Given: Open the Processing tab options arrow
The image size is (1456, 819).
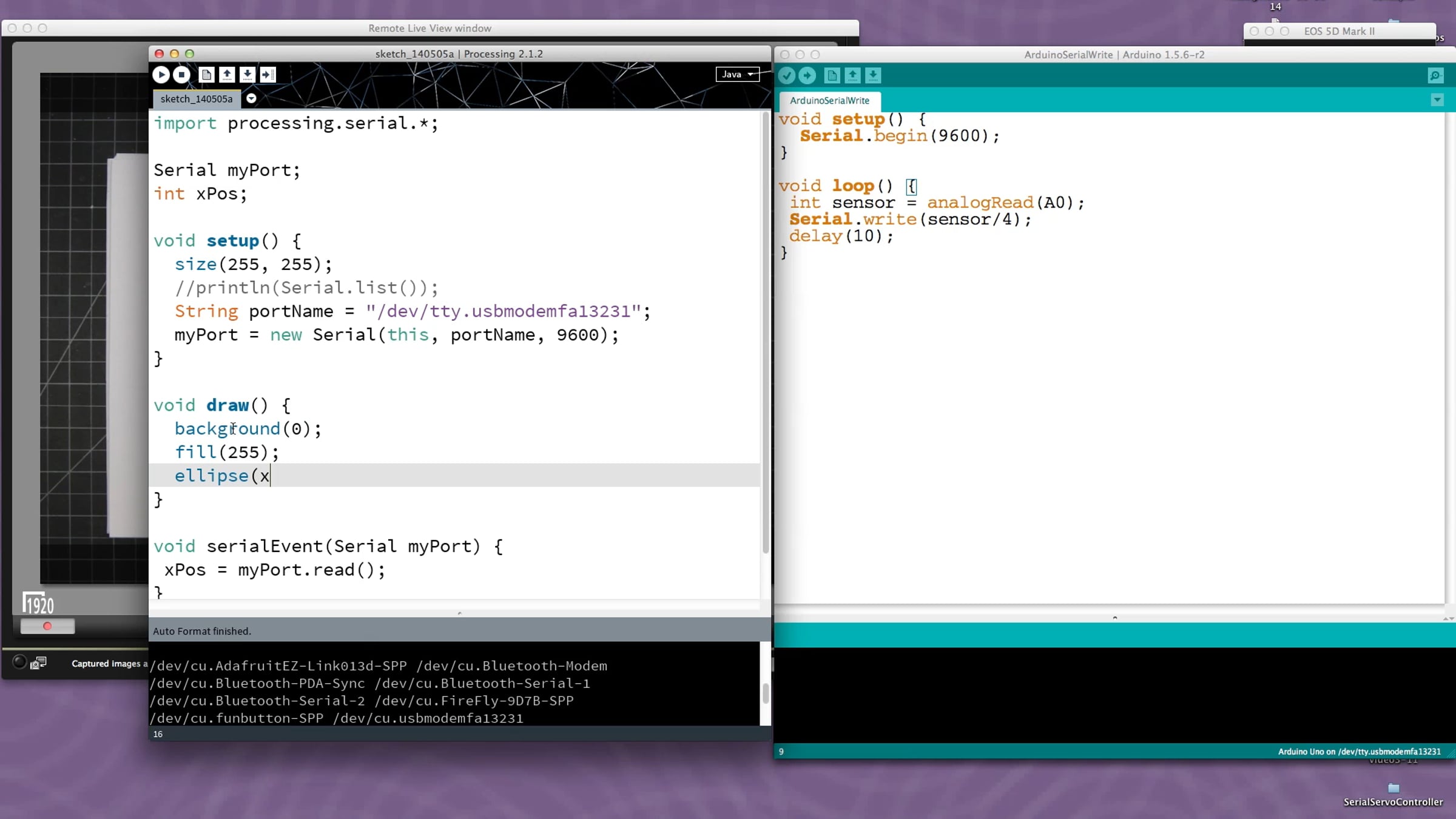Looking at the screenshot, I should click(x=251, y=99).
